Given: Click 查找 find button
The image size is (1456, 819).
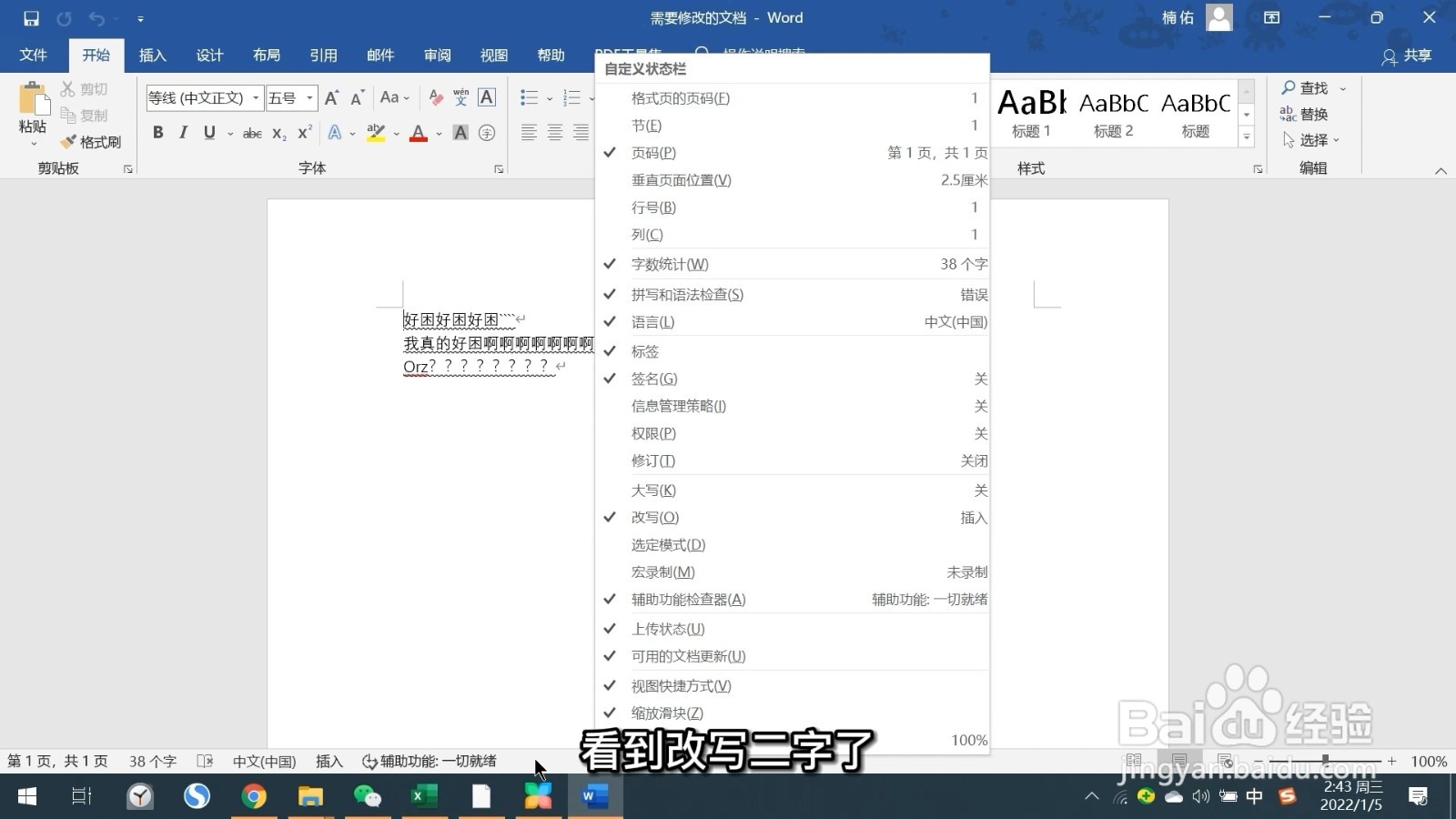Looking at the screenshot, I should coord(1305,88).
